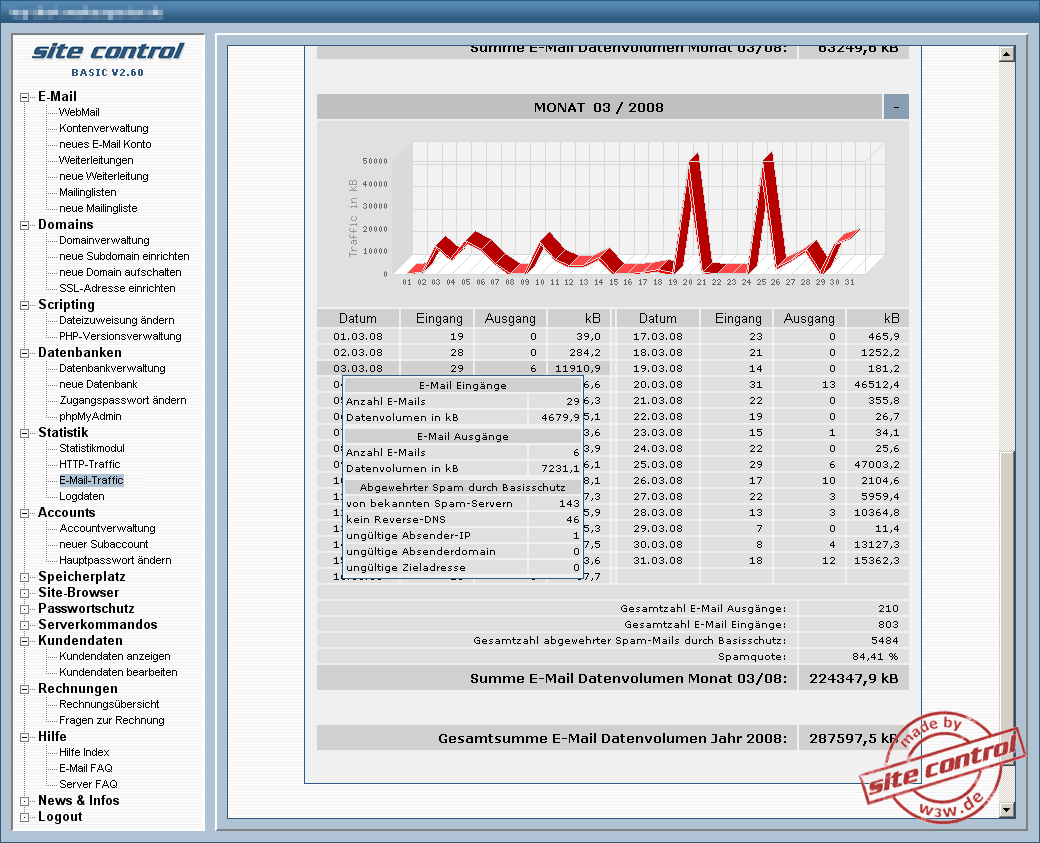Collapse the Statistik tree section

[25, 433]
